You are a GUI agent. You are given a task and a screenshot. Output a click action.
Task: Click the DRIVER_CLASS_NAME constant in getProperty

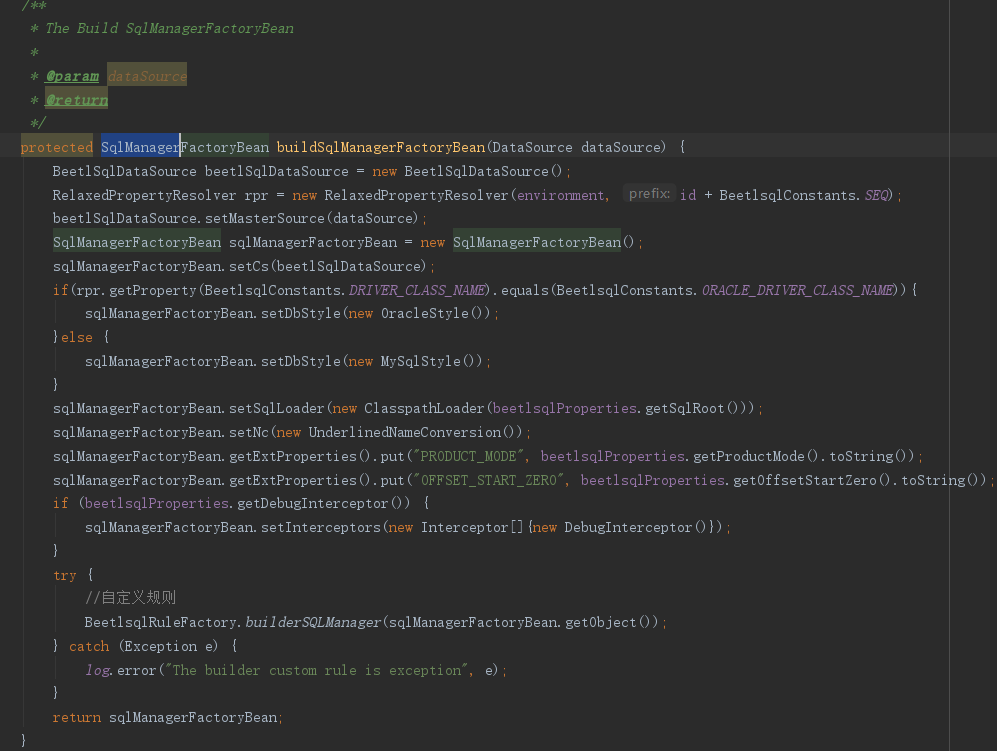pos(416,290)
